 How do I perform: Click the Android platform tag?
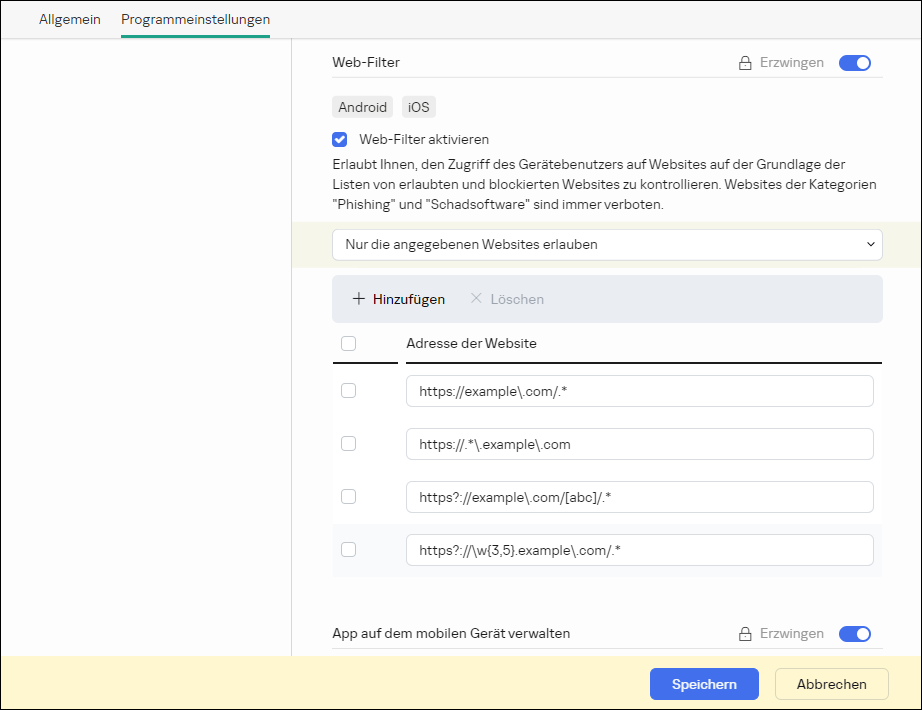click(362, 107)
